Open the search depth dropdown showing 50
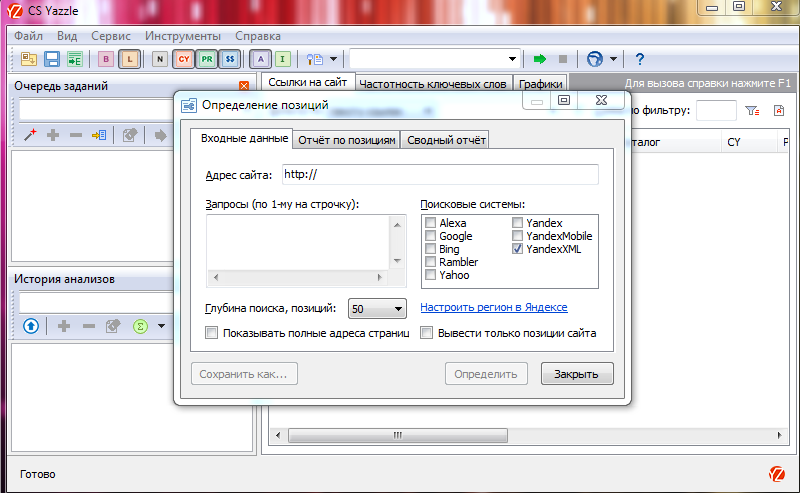 coord(376,308)
